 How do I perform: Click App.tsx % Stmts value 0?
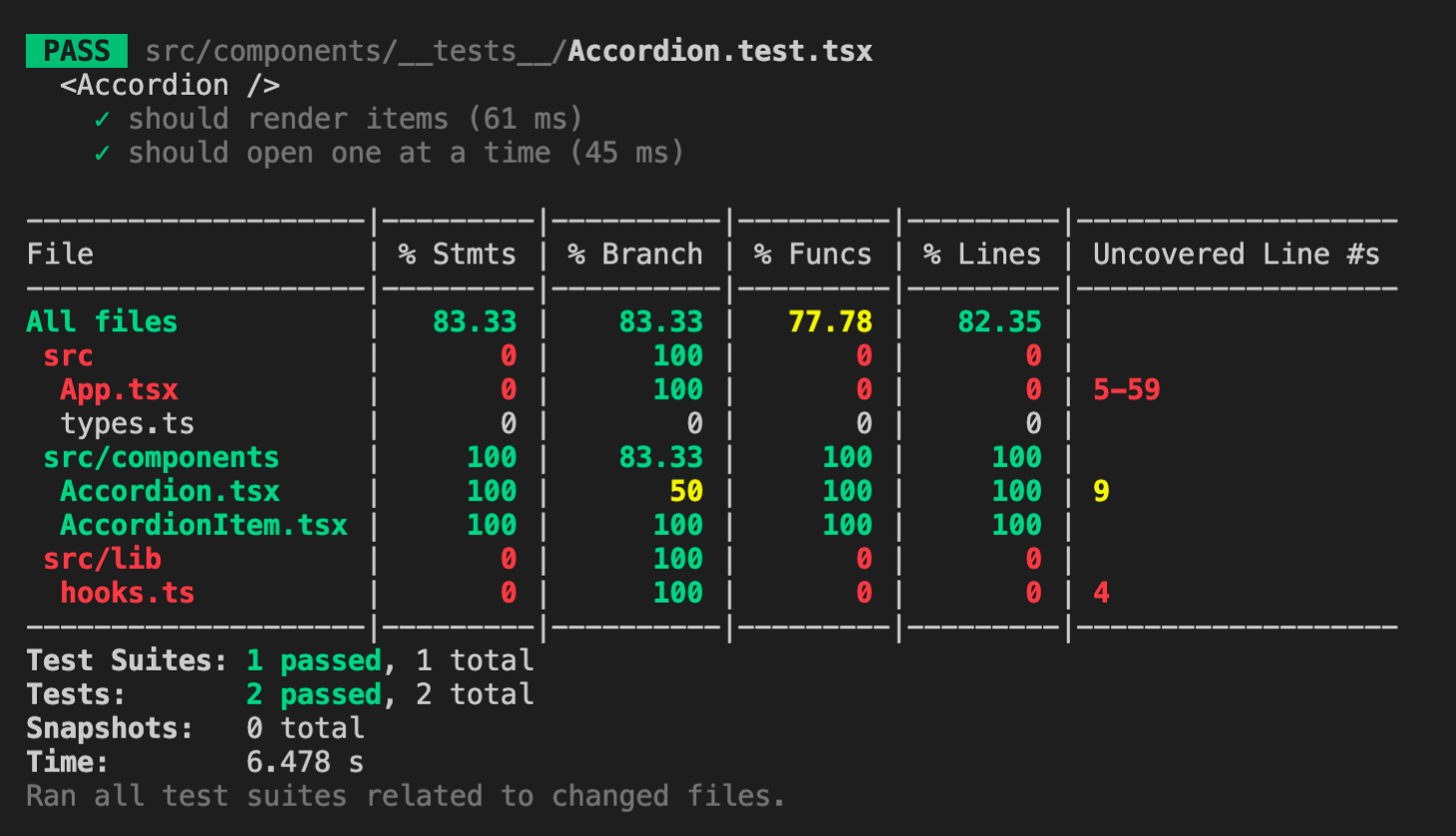509,390
